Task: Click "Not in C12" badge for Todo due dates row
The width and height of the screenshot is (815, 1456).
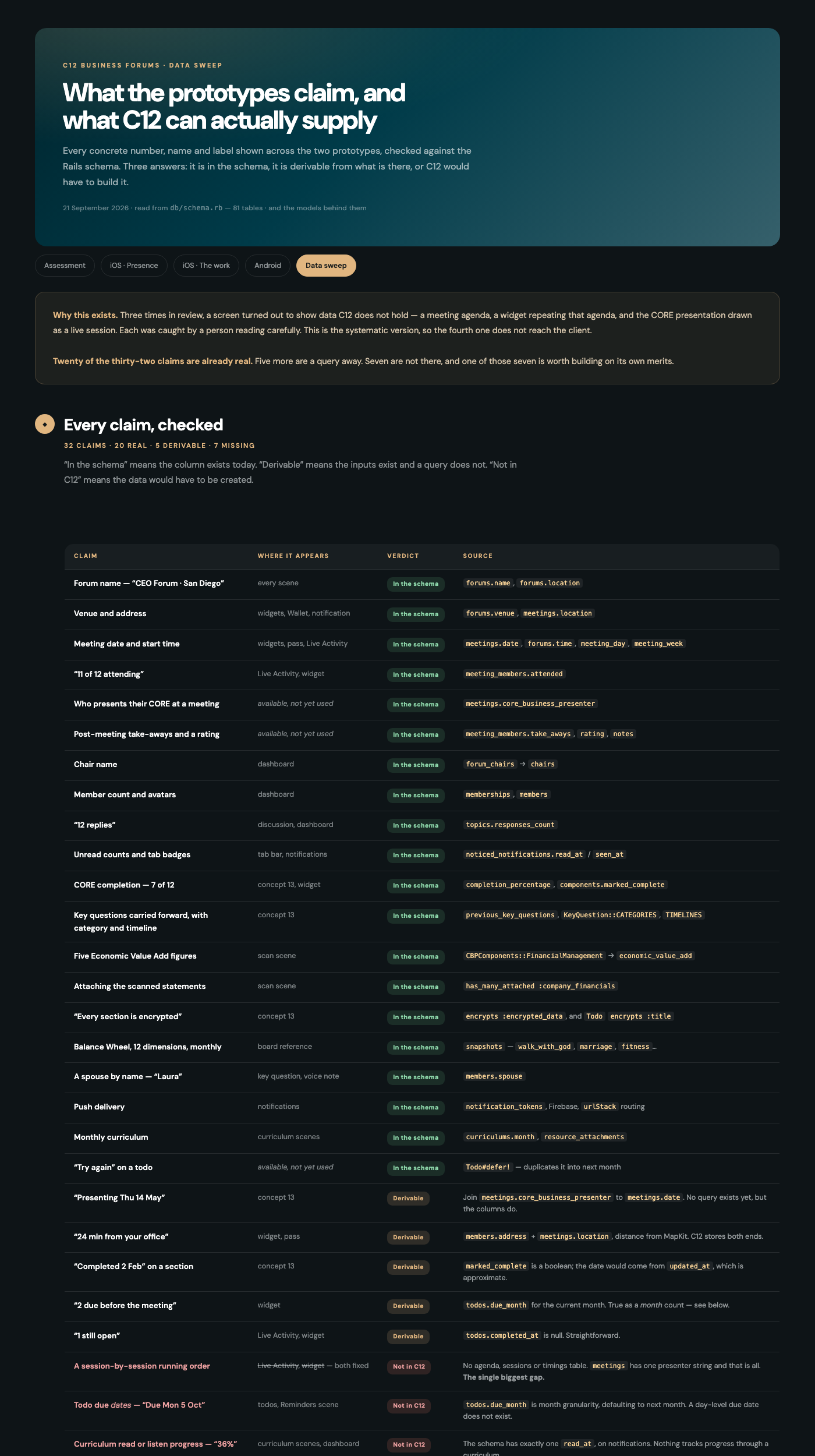Action: [x=409, y=1406]
